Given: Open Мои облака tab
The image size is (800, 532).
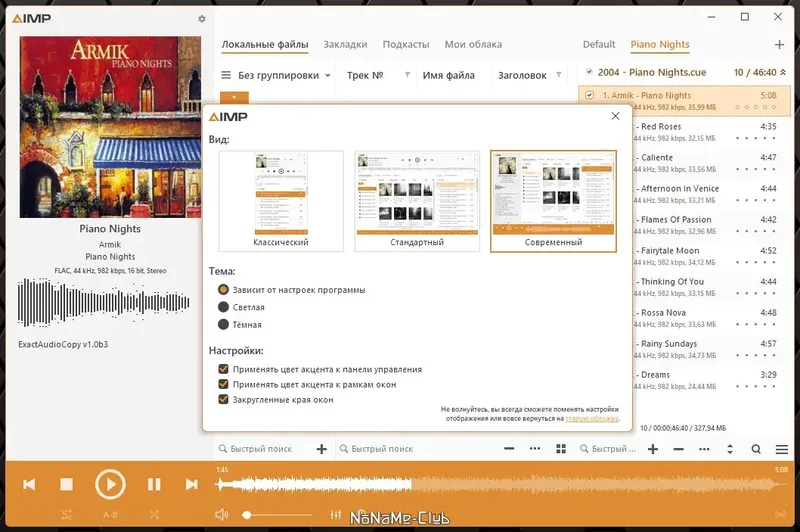Looking at the screenshot, I should click(x=473, y=44).
